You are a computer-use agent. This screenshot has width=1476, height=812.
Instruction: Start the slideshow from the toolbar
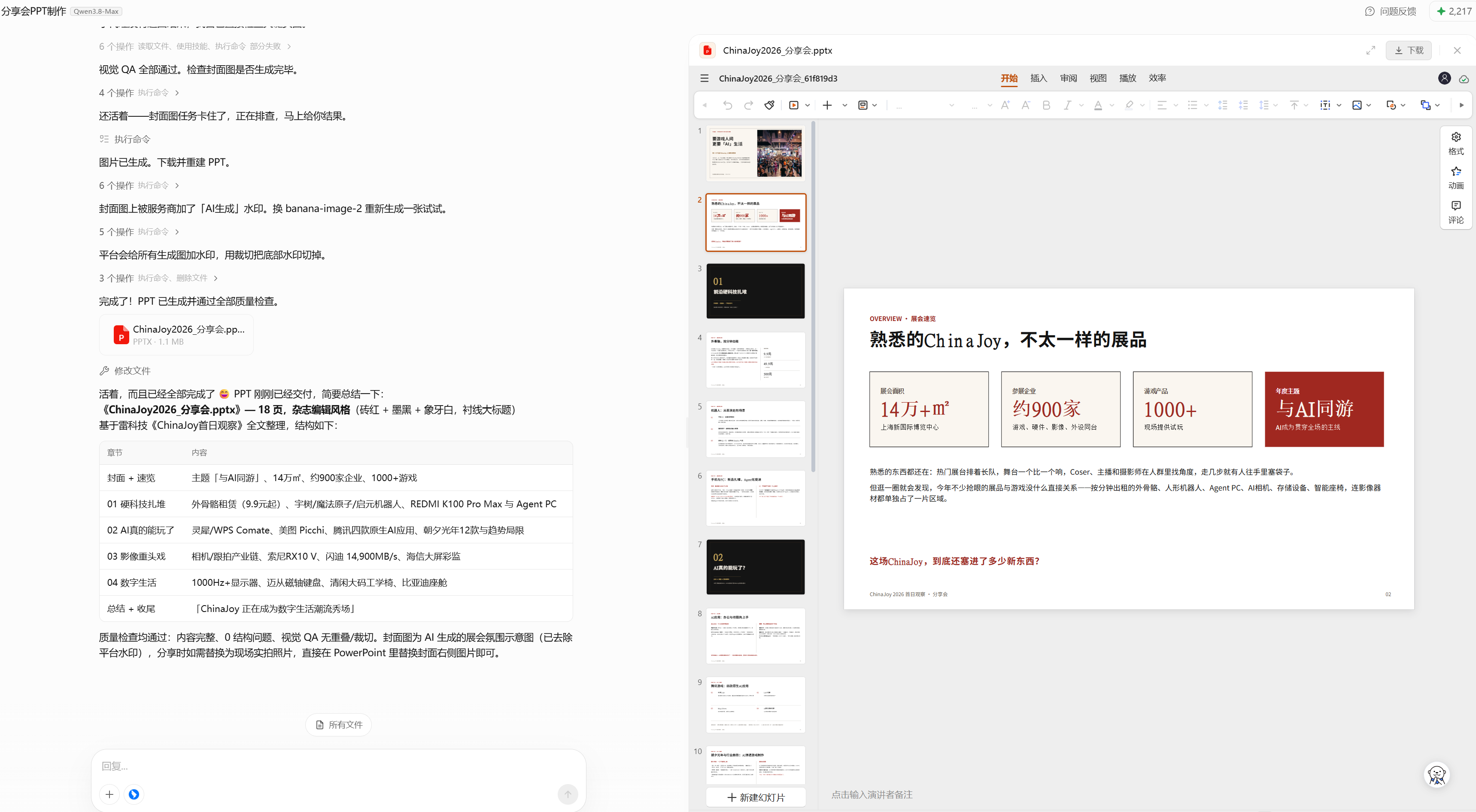pyautogui.click(x=793, y=106)
